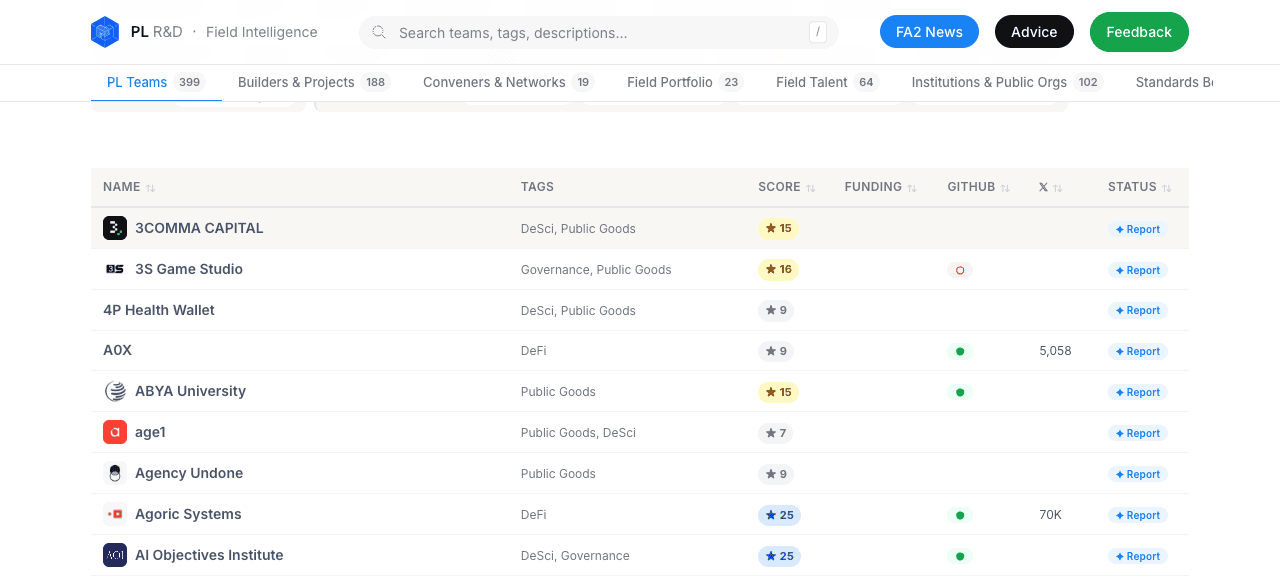Image resolution: width=1280 pixels, height=577 pixels.
Task: Click the red GitHub indicator for 3S Game Studio
Action: tap(960, 270)
